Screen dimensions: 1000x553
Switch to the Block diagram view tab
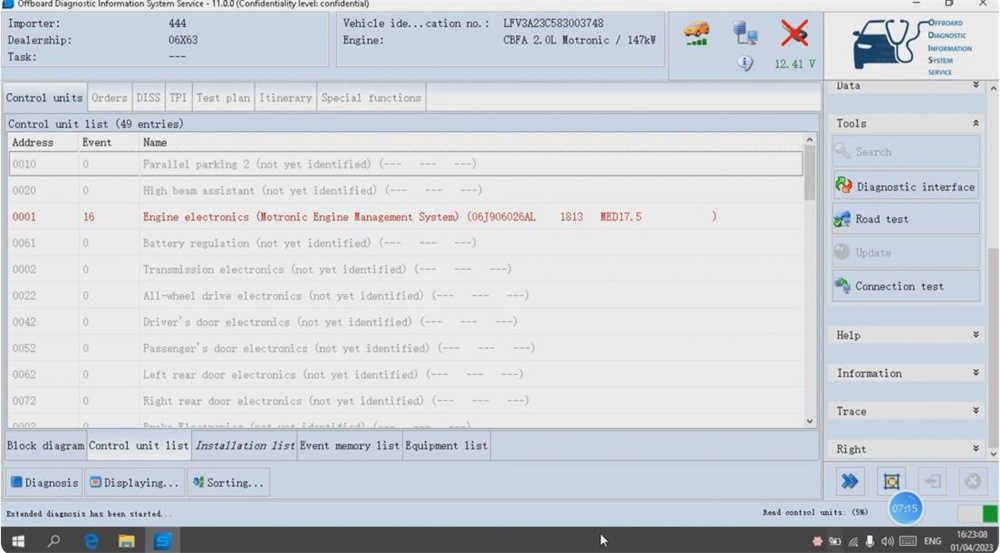tap(45, 445)
